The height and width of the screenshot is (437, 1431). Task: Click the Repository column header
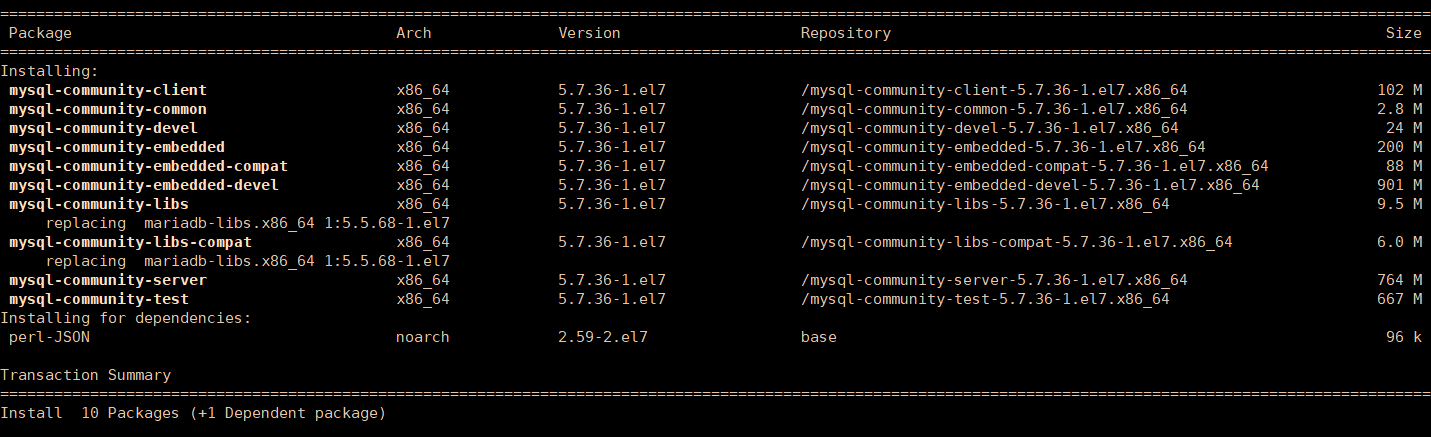(845, 33)
